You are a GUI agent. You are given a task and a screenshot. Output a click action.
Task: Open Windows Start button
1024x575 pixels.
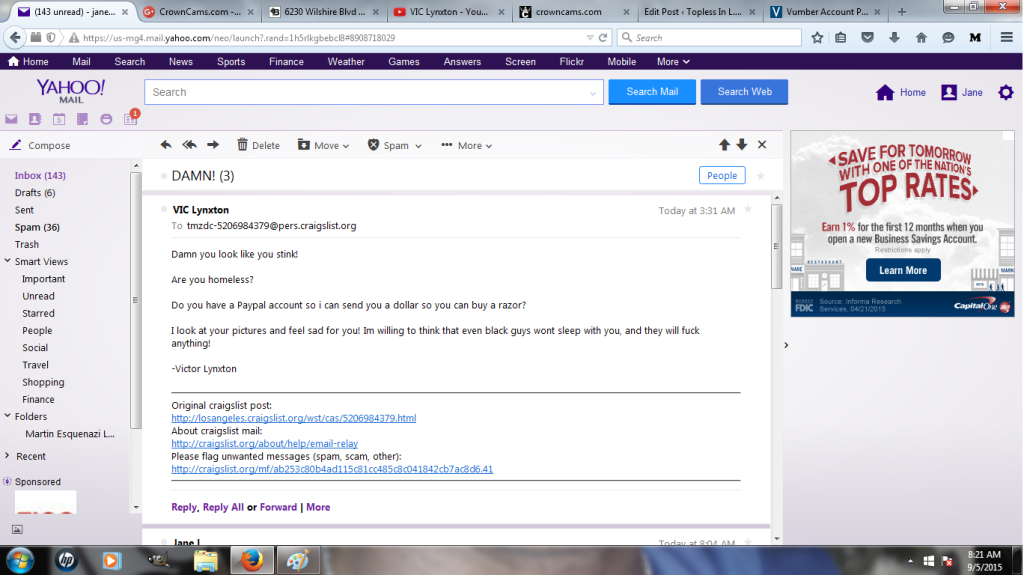tap(20, 561)
